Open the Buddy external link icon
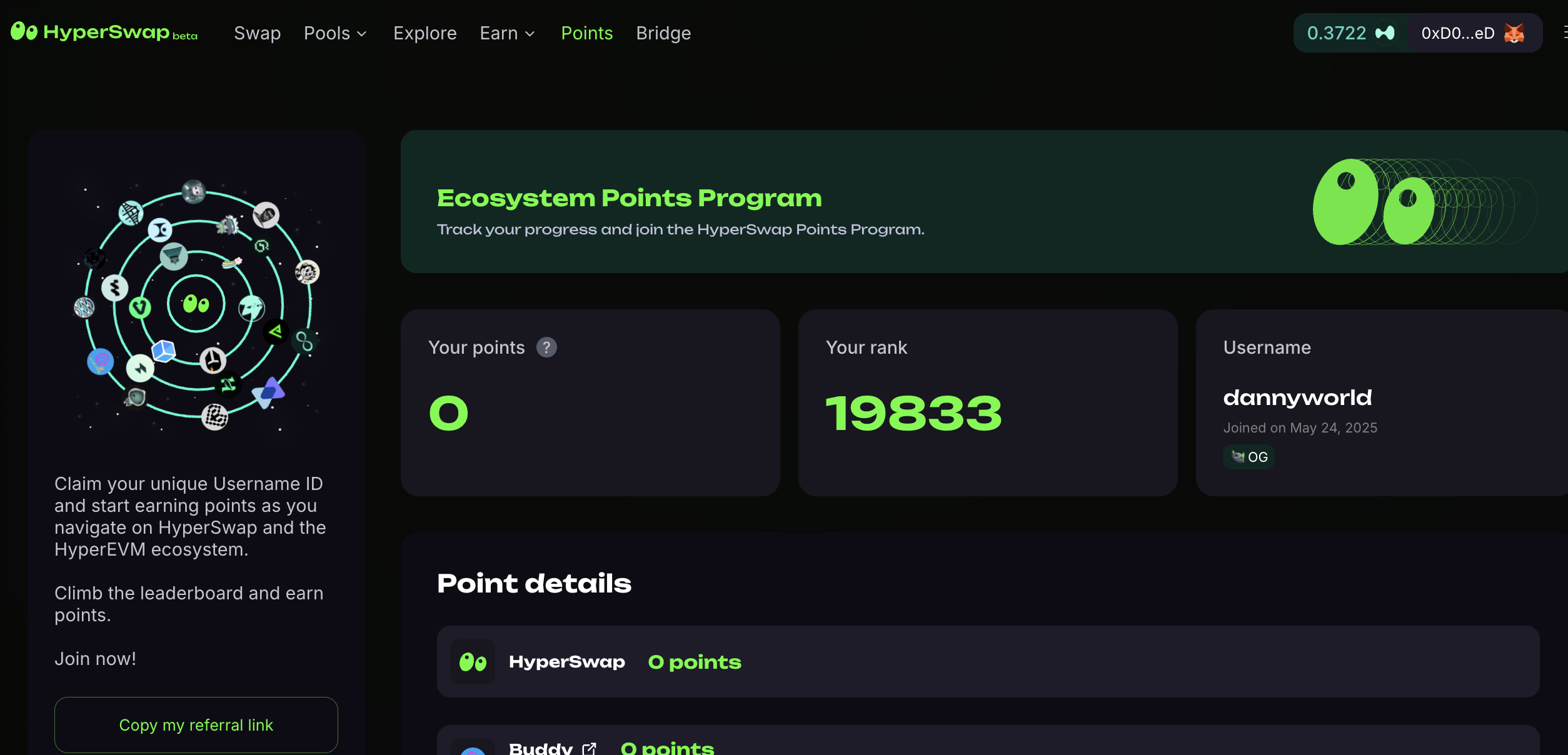 pyautogui.click(x=589, y=748)
